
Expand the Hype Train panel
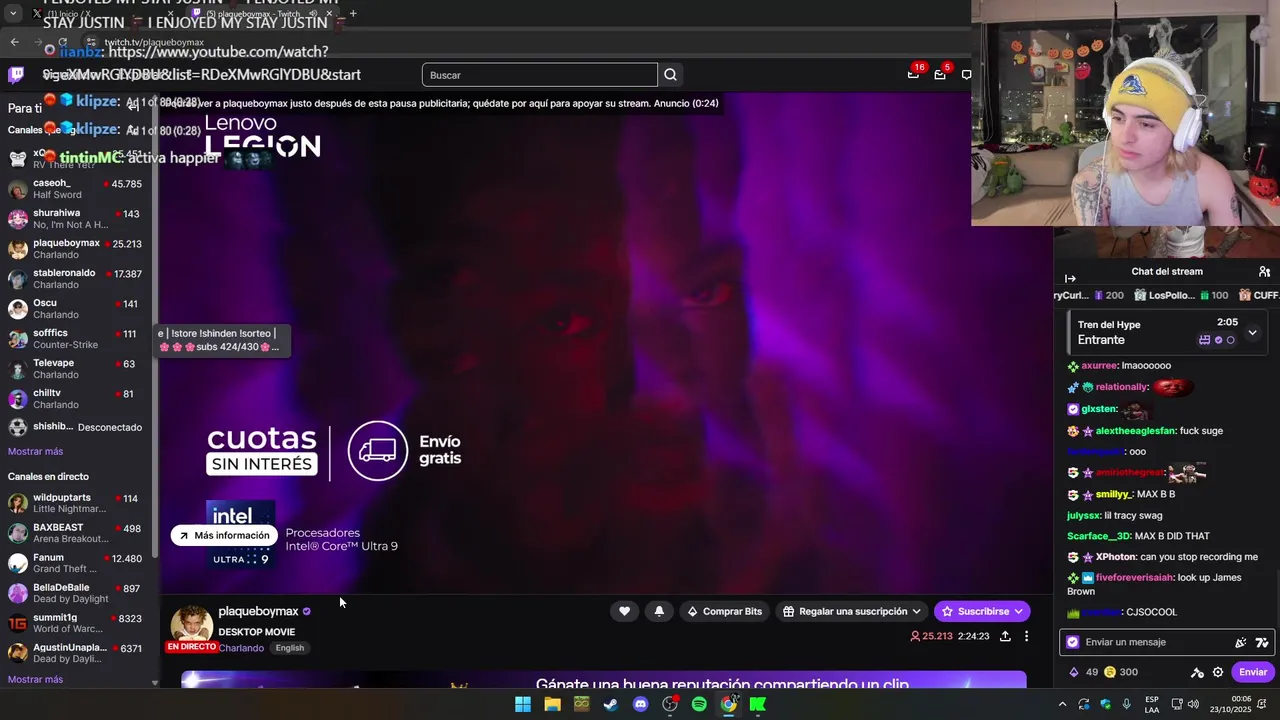[x=1252, y=332]
